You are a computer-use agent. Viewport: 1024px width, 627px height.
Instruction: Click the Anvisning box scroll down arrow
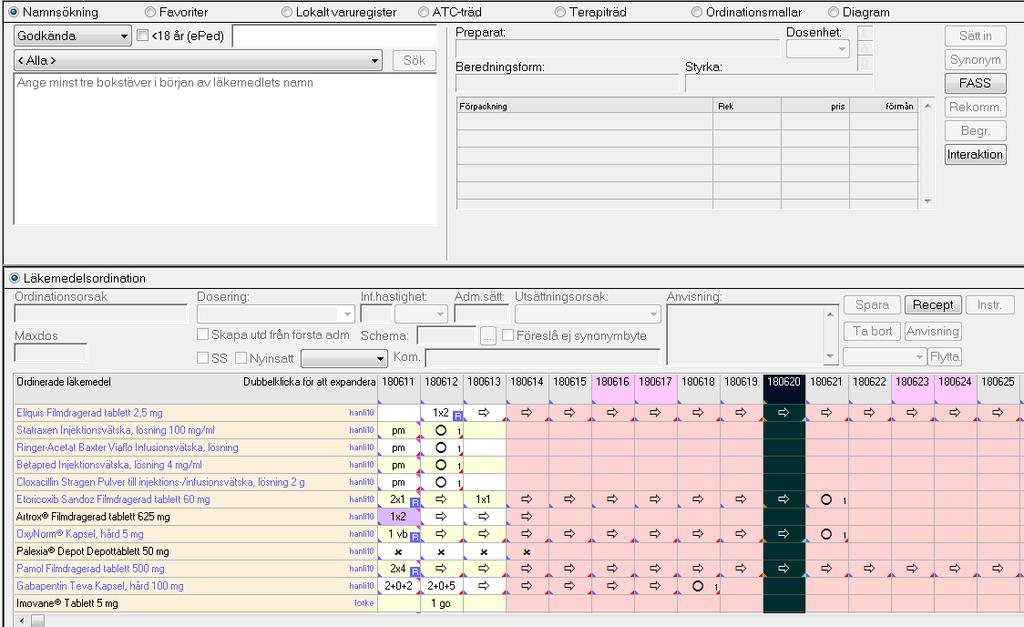click(830, 356)
